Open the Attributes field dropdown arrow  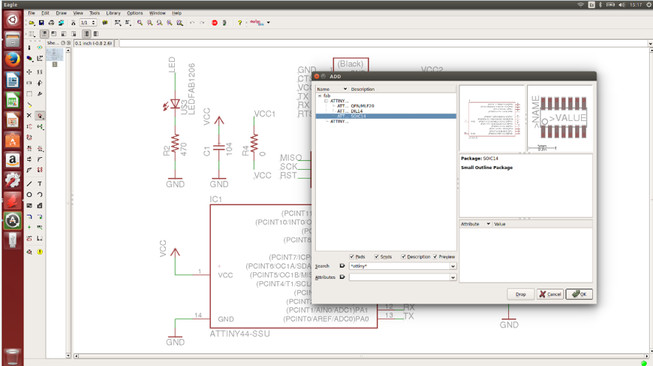(x=453, y=277)
